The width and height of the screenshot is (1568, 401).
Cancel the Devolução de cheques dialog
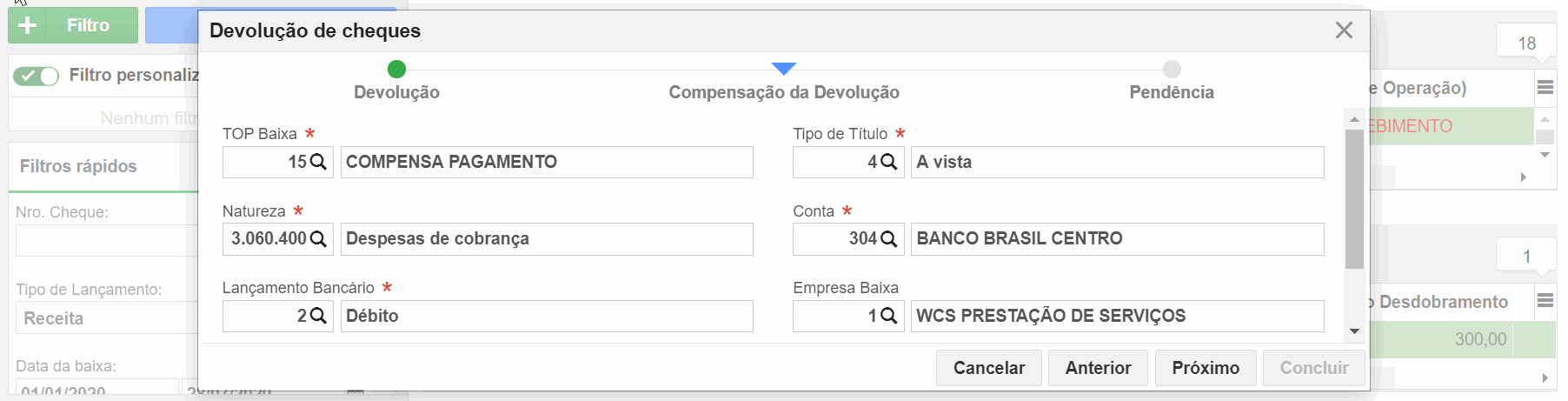coord(989,368)
